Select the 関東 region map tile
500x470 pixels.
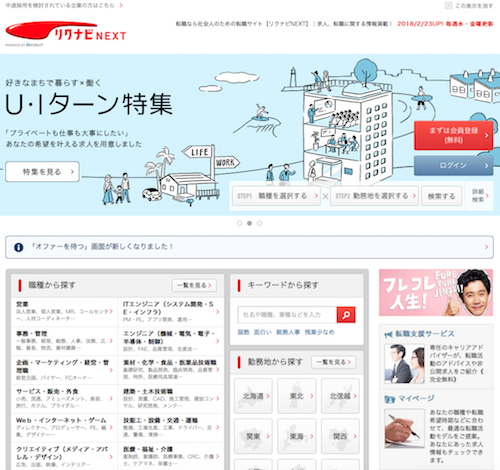pos(253,436)
